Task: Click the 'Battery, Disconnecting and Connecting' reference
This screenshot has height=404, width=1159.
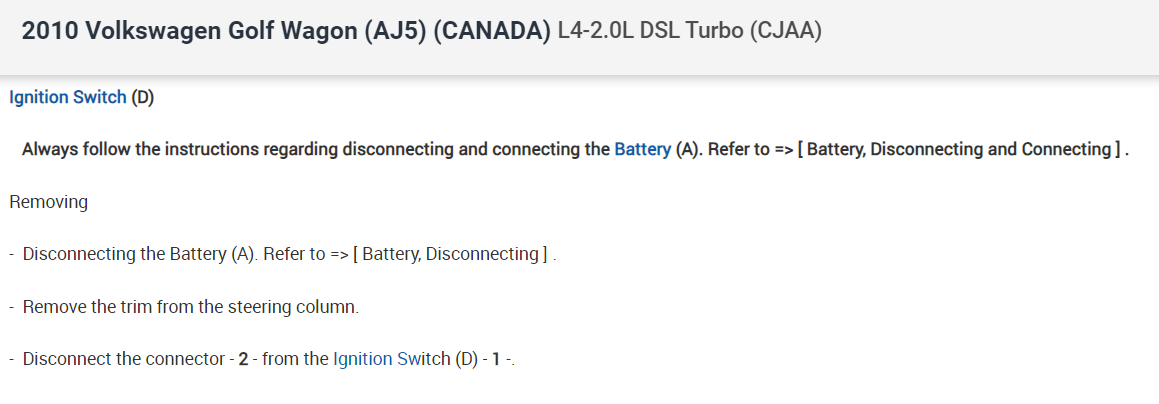Action: point(958,149)
